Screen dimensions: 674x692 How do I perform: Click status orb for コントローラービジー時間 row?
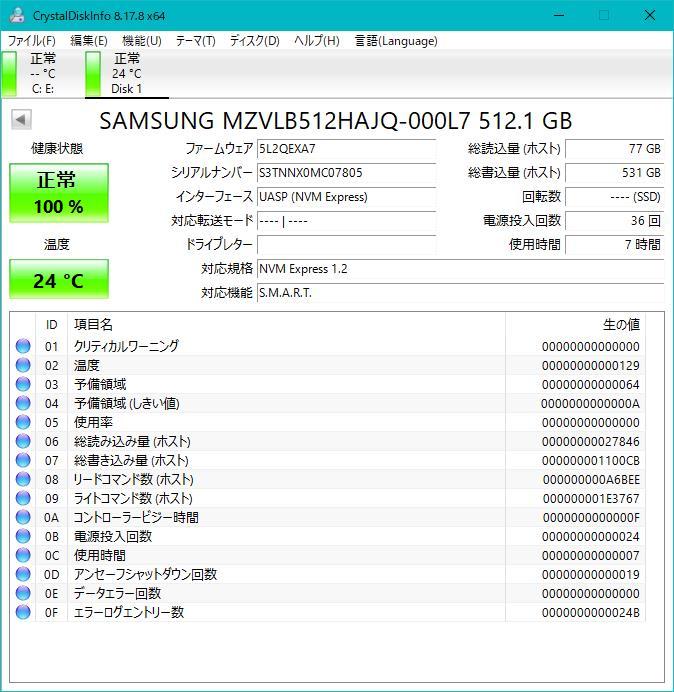[23, 517]
